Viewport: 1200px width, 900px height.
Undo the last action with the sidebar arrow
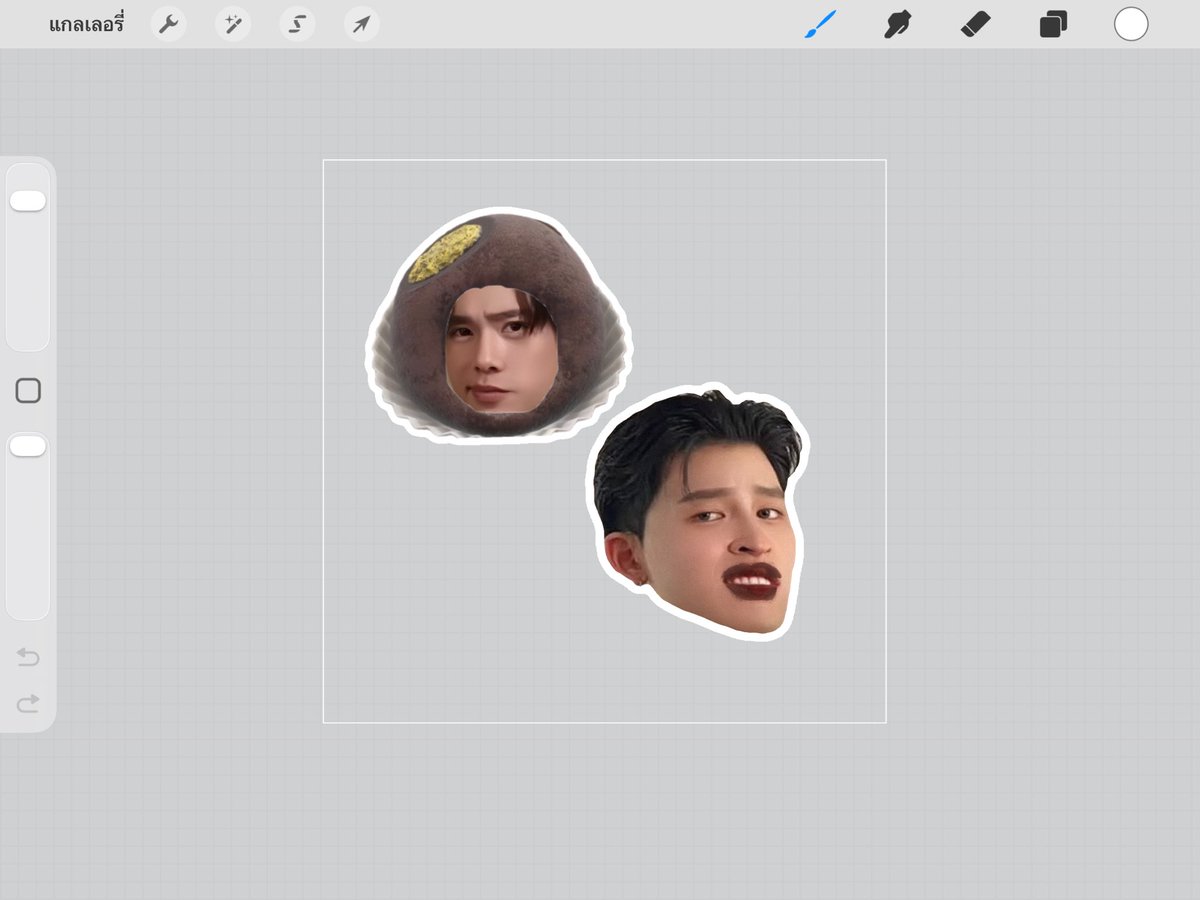[28, 657]
